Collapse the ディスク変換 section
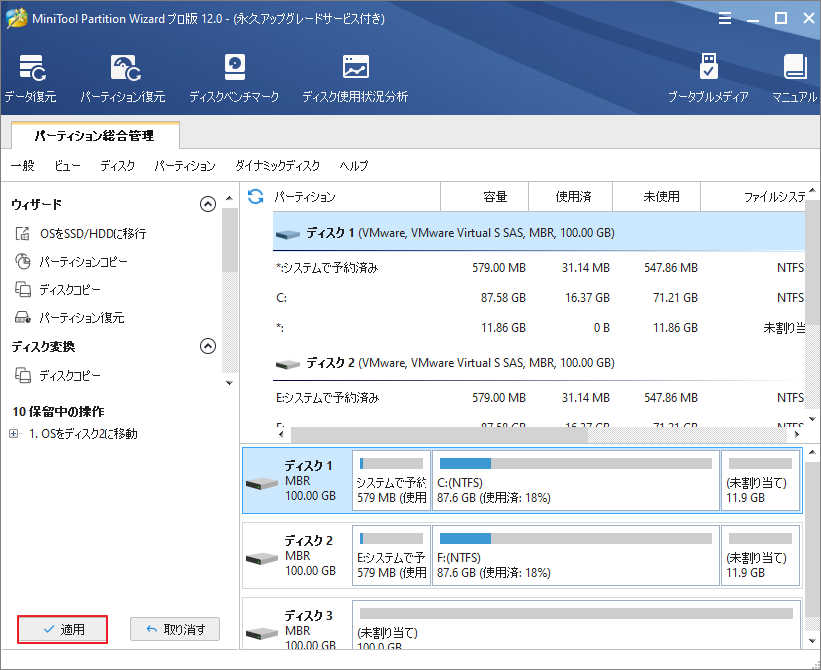The width and height of the screenshot is (821, 670). [208, 346]
